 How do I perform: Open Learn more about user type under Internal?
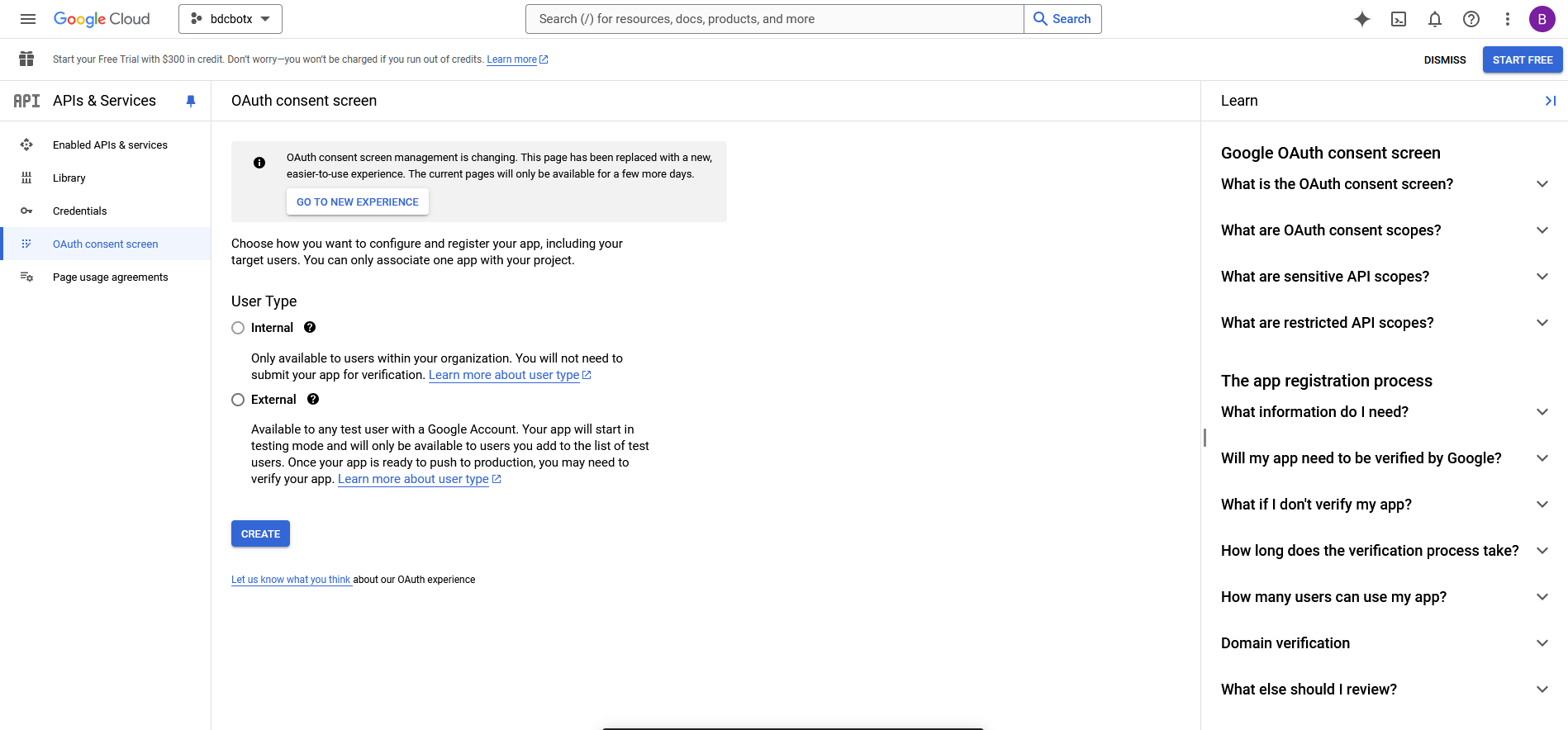click(510, 375)
